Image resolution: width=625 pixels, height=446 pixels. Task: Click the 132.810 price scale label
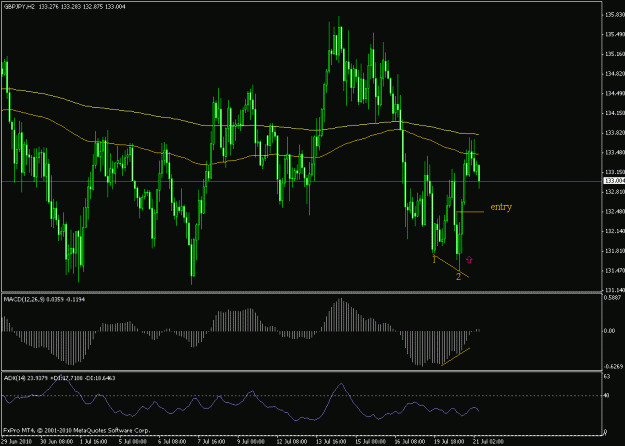pos(615,192)
